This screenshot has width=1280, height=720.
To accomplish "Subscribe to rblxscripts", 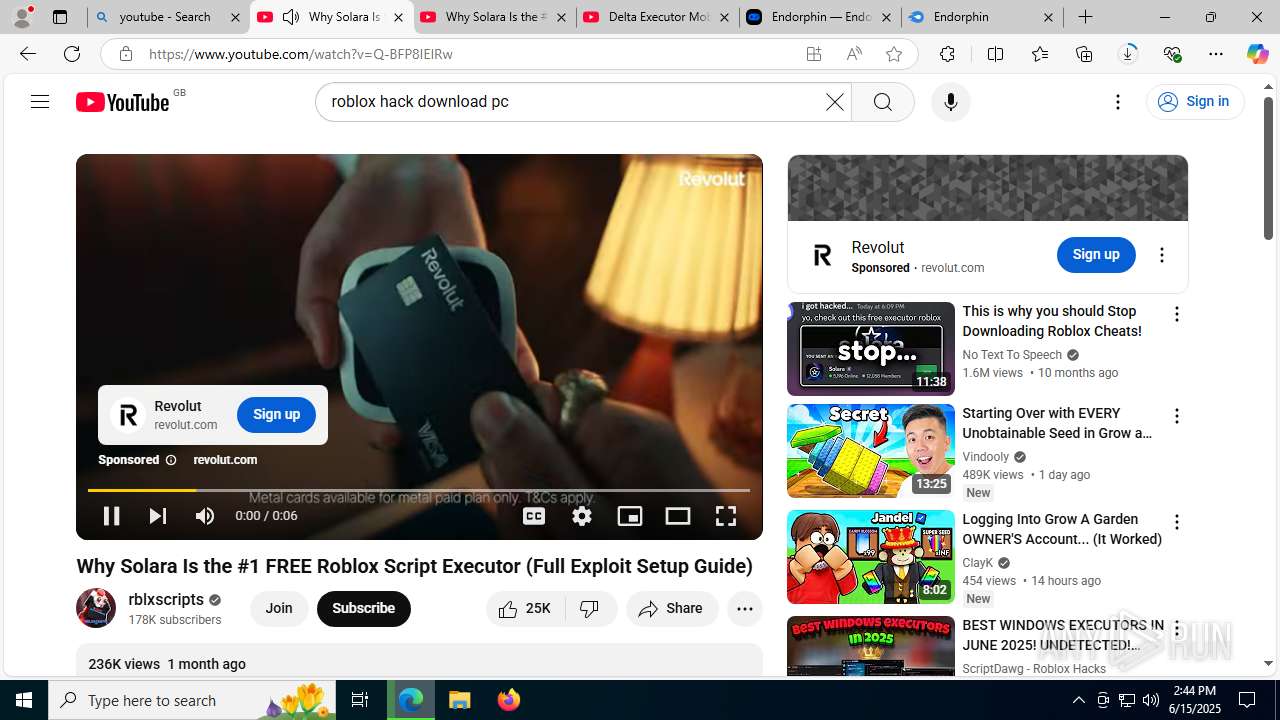I will pyautogui.click(x=364, y=608).
